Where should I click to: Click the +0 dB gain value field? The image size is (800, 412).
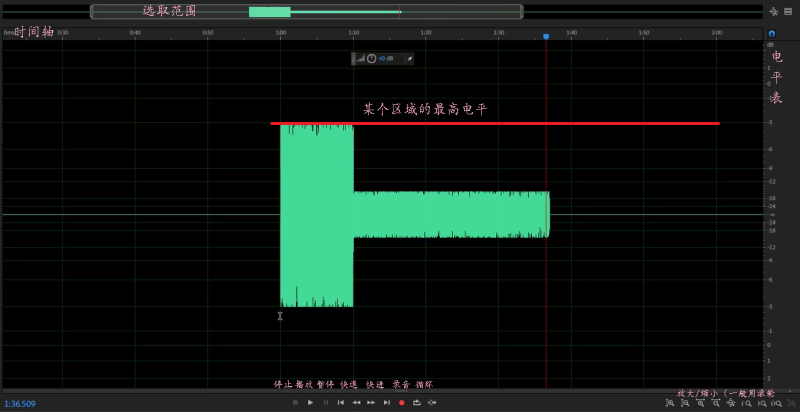(x=385, y=59)
